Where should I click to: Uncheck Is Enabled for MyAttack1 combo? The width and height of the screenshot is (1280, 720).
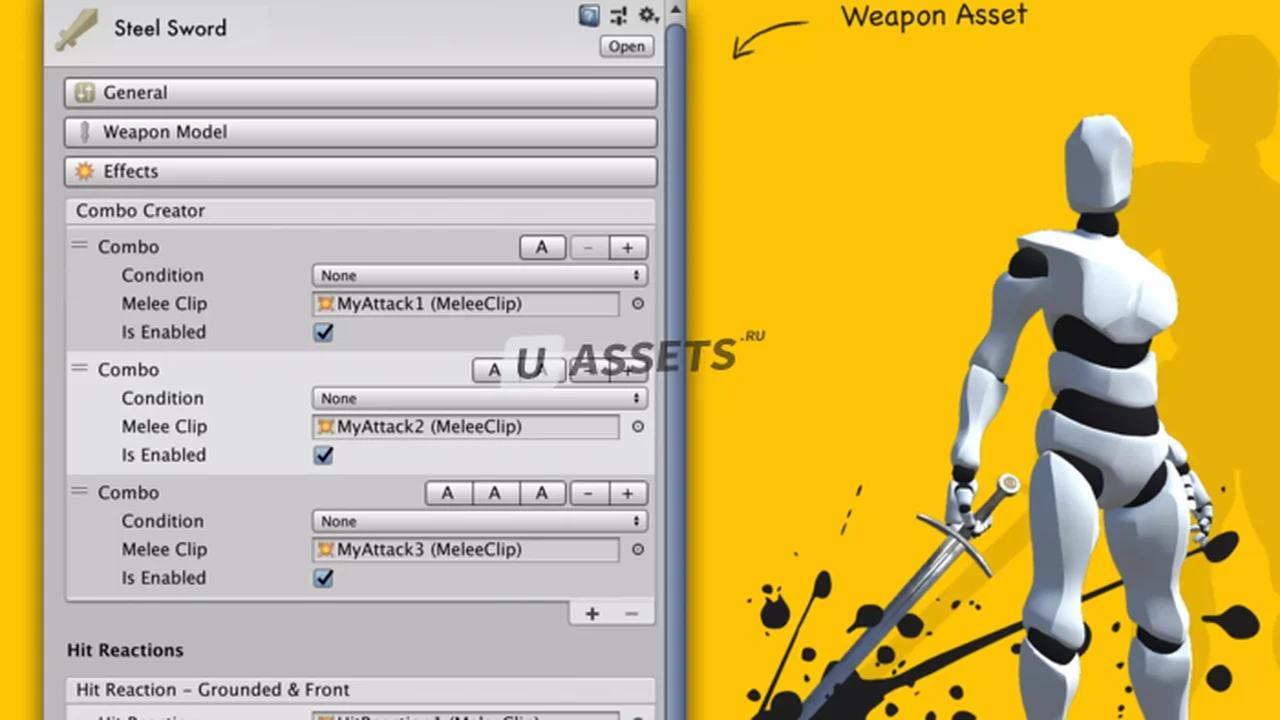pos(324,333)
